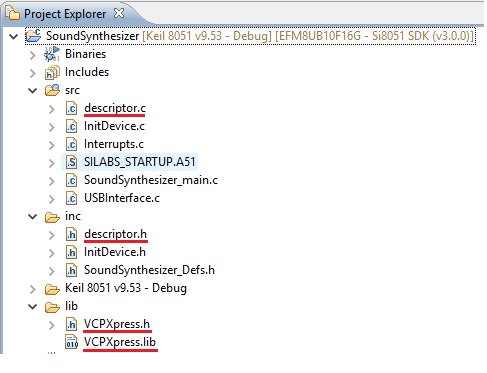Image resolution: width=487 pixels, height=373 pixels.
Task: Click the Keil 8051 Debug folder icon
Action: [x=52, y=289]
